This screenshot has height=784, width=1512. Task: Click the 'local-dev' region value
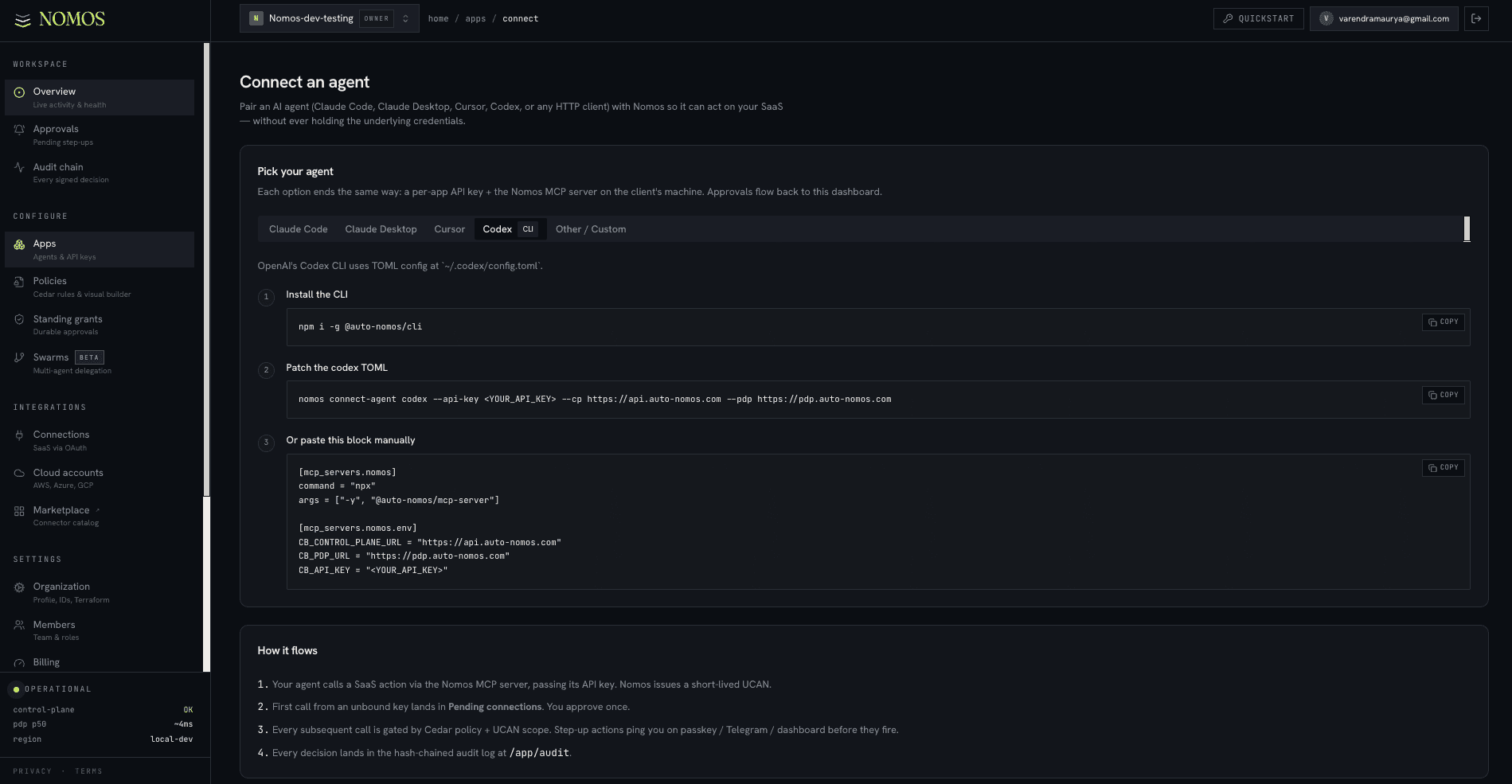171,739
